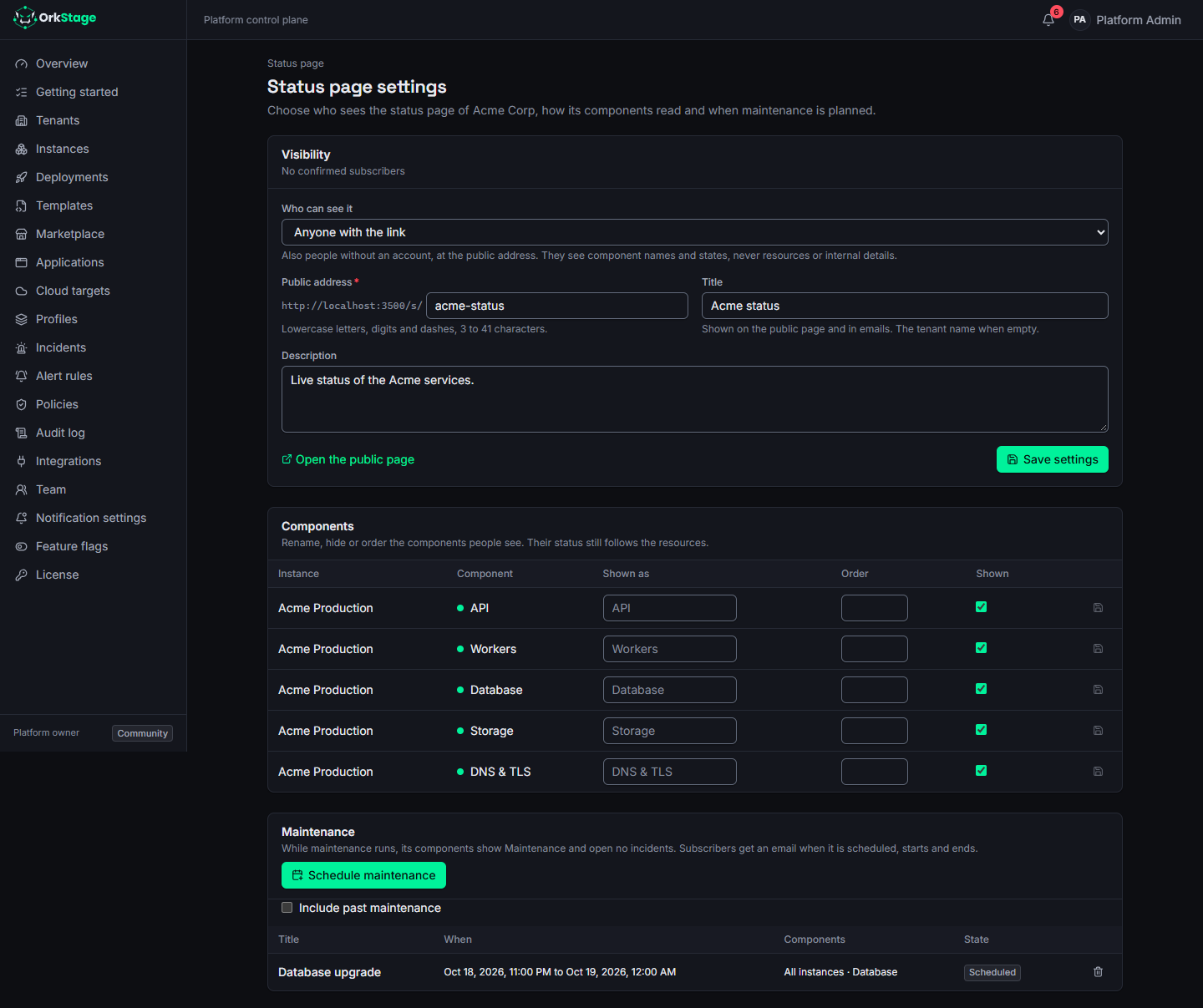Open the public page link

pos(348,459)
